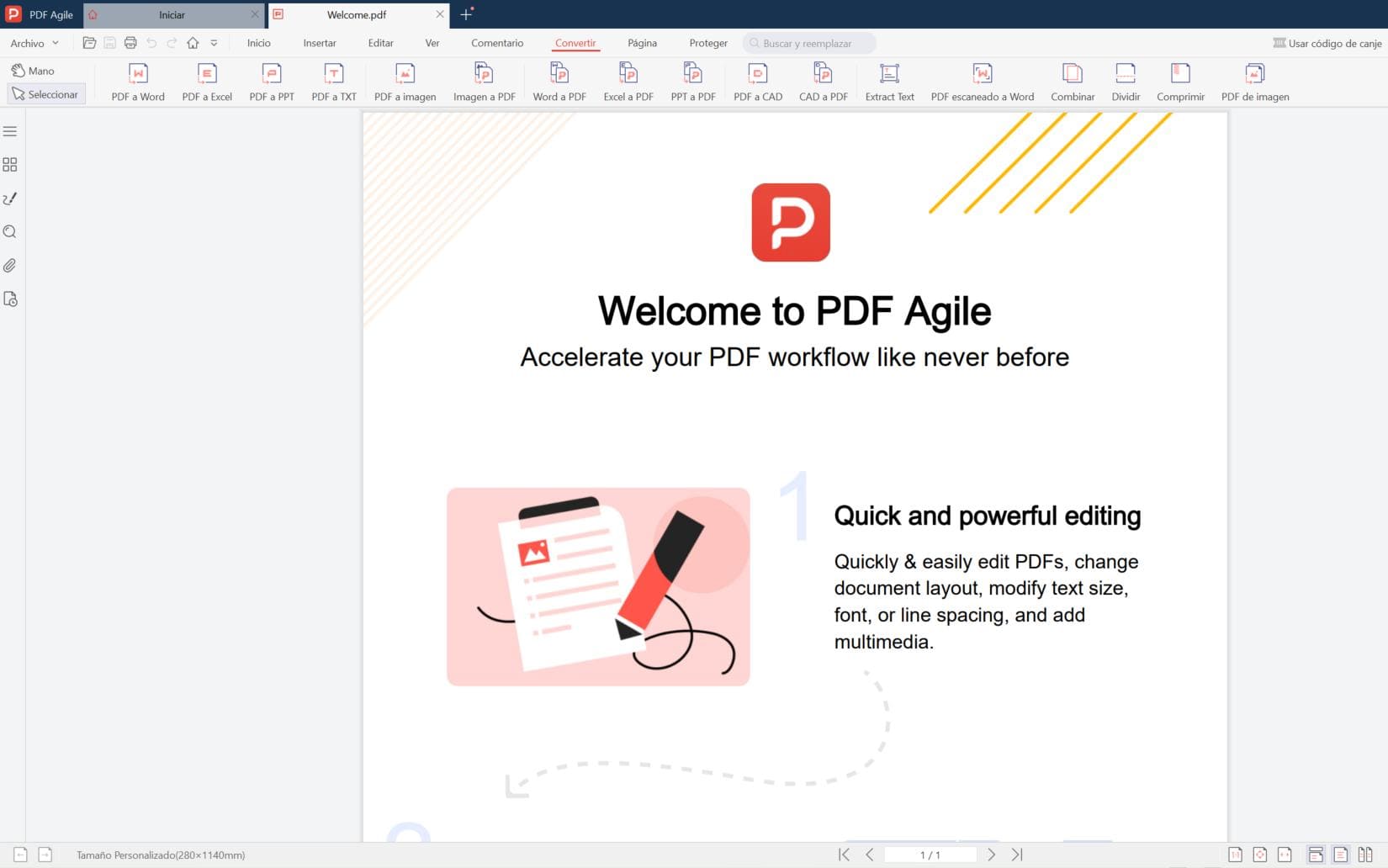Go to the first page
Screen dimensions: 1388x868
point(844,855)
